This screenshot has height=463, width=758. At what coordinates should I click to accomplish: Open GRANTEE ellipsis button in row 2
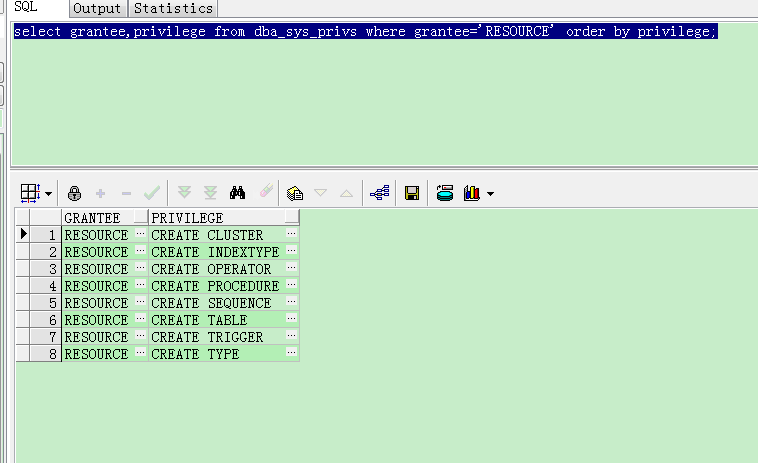pyautogui.click(x=141, y=251)
